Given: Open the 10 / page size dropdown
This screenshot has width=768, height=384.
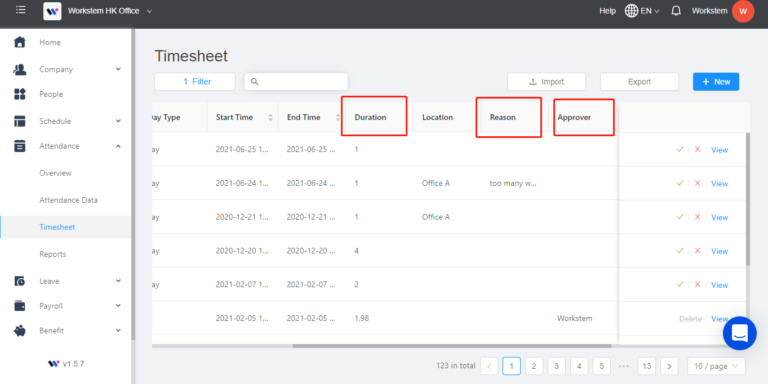Looking at the screenshot, I should 716,366.
